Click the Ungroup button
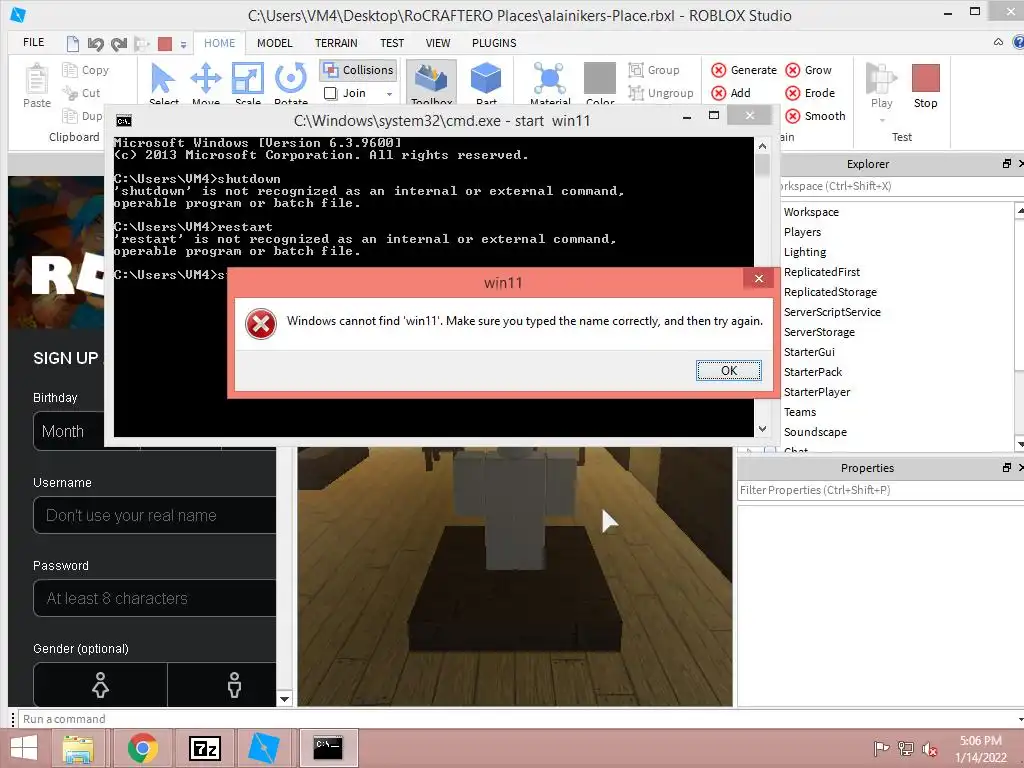This screenshot has width=1024, height=768. click(x=661, y=93)
